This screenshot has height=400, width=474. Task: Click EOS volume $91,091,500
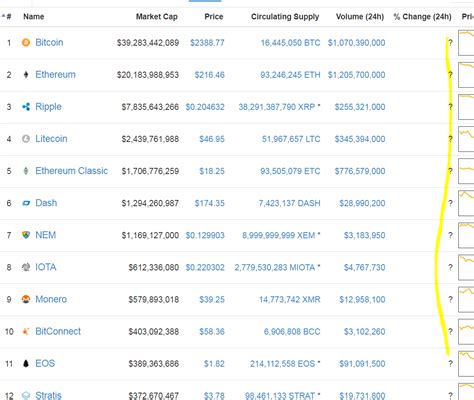click(362, 364)
